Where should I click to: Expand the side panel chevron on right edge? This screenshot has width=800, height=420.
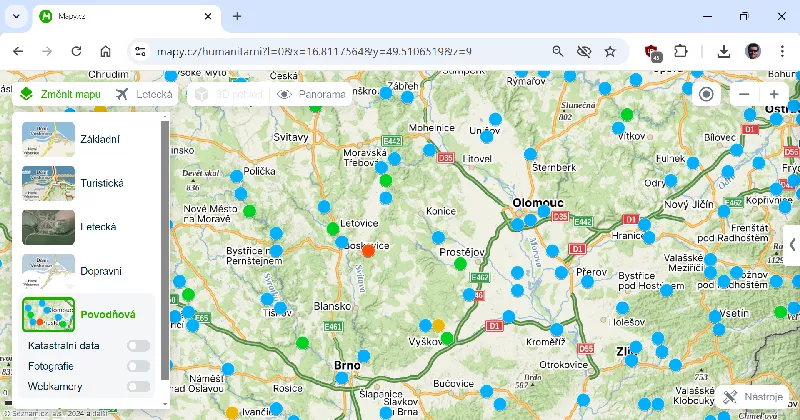[792, 244]
